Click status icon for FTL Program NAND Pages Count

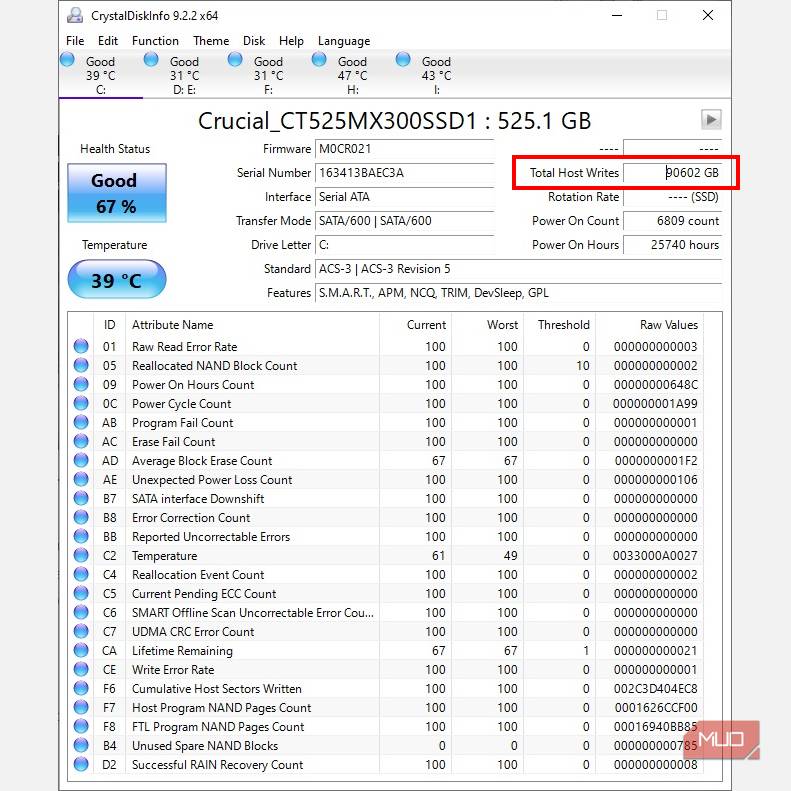click(x=81, y=726)
